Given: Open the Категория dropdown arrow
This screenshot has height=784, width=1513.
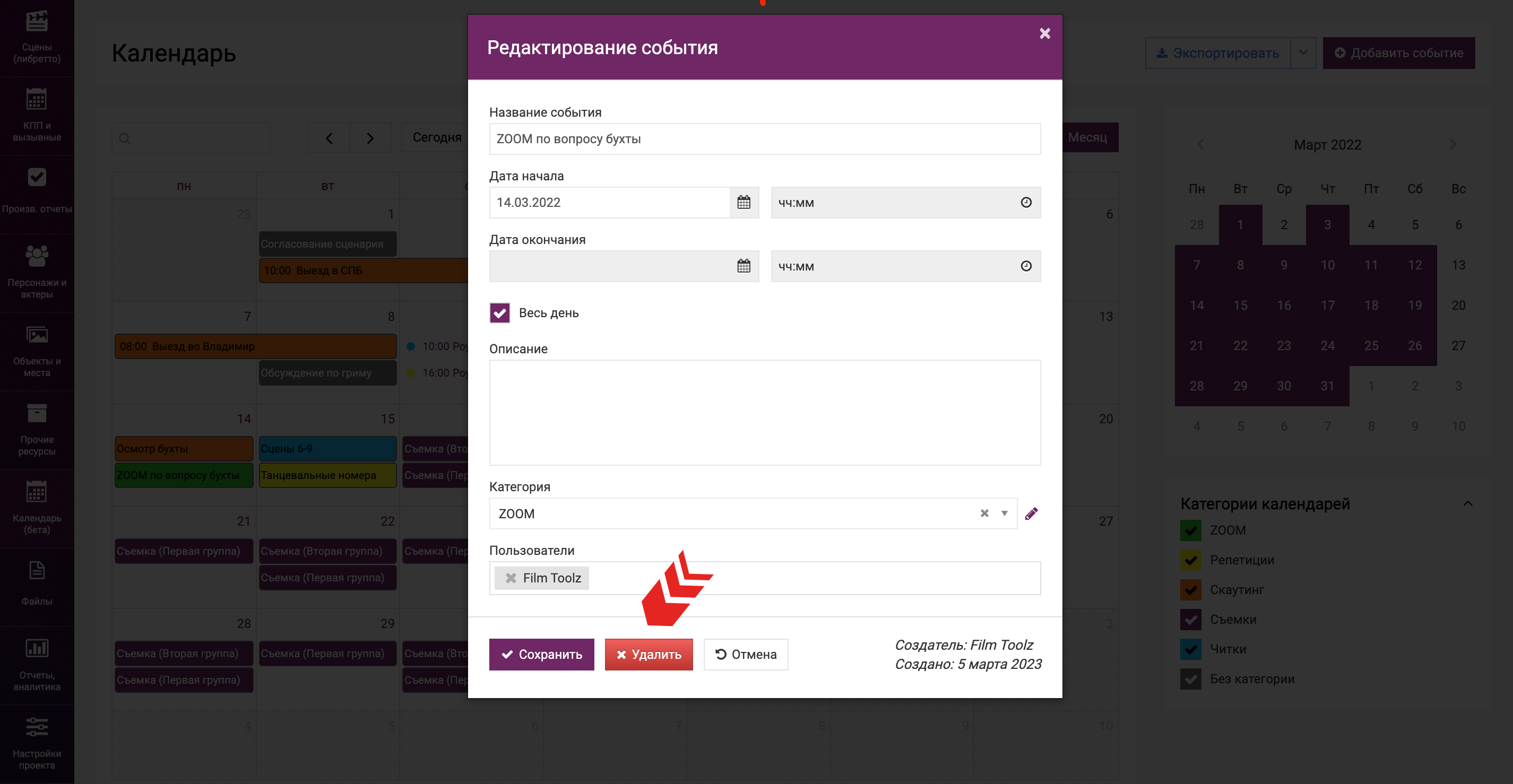Looking at the screenshot, I should click(1005, 513).
